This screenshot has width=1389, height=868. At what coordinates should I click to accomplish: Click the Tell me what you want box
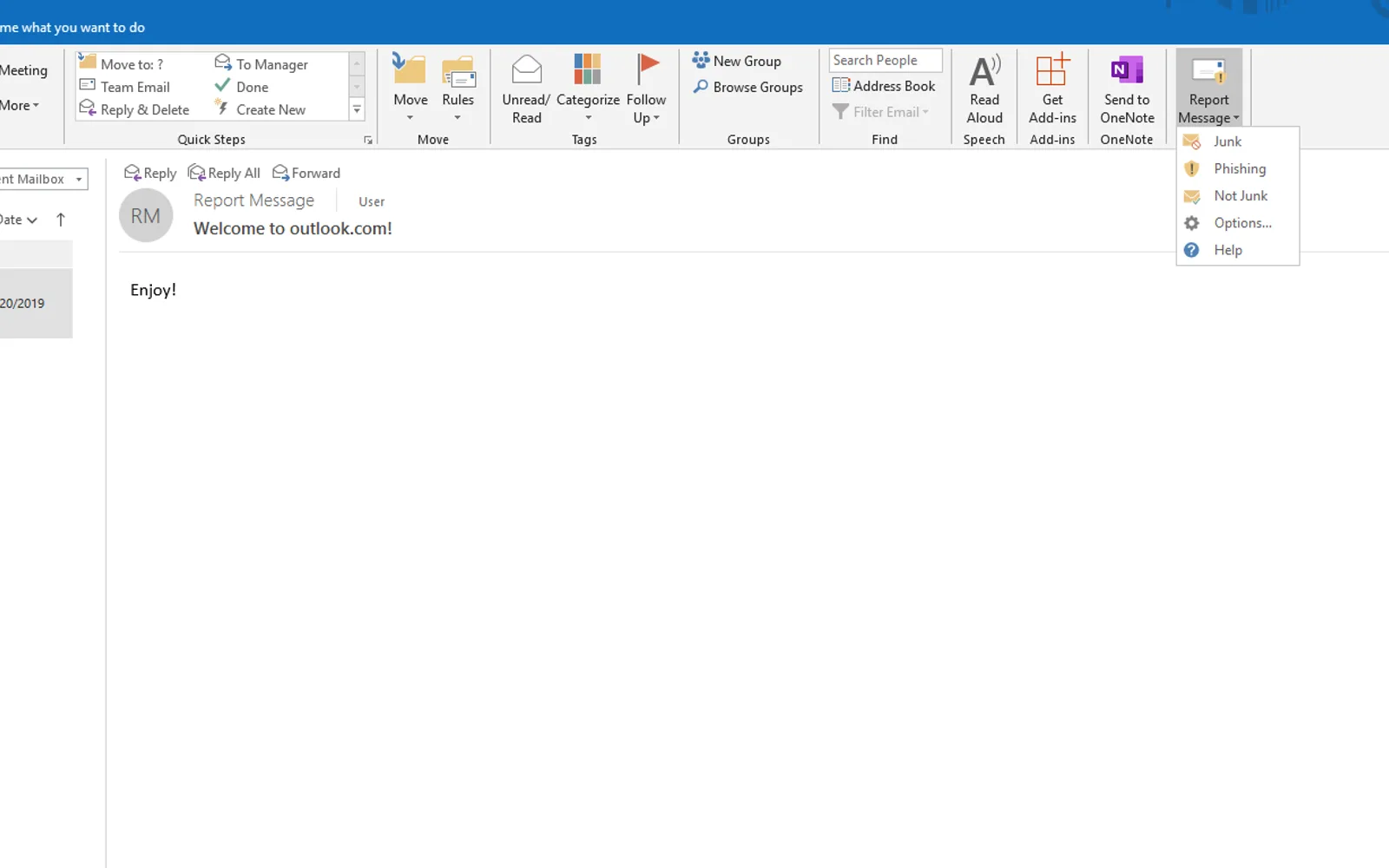(x=73, y=28)
